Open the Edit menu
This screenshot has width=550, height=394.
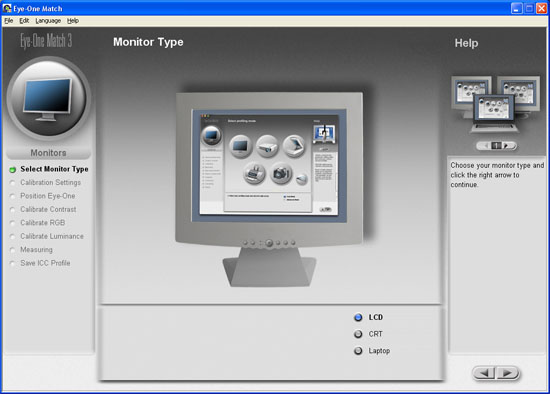(24, 21)
